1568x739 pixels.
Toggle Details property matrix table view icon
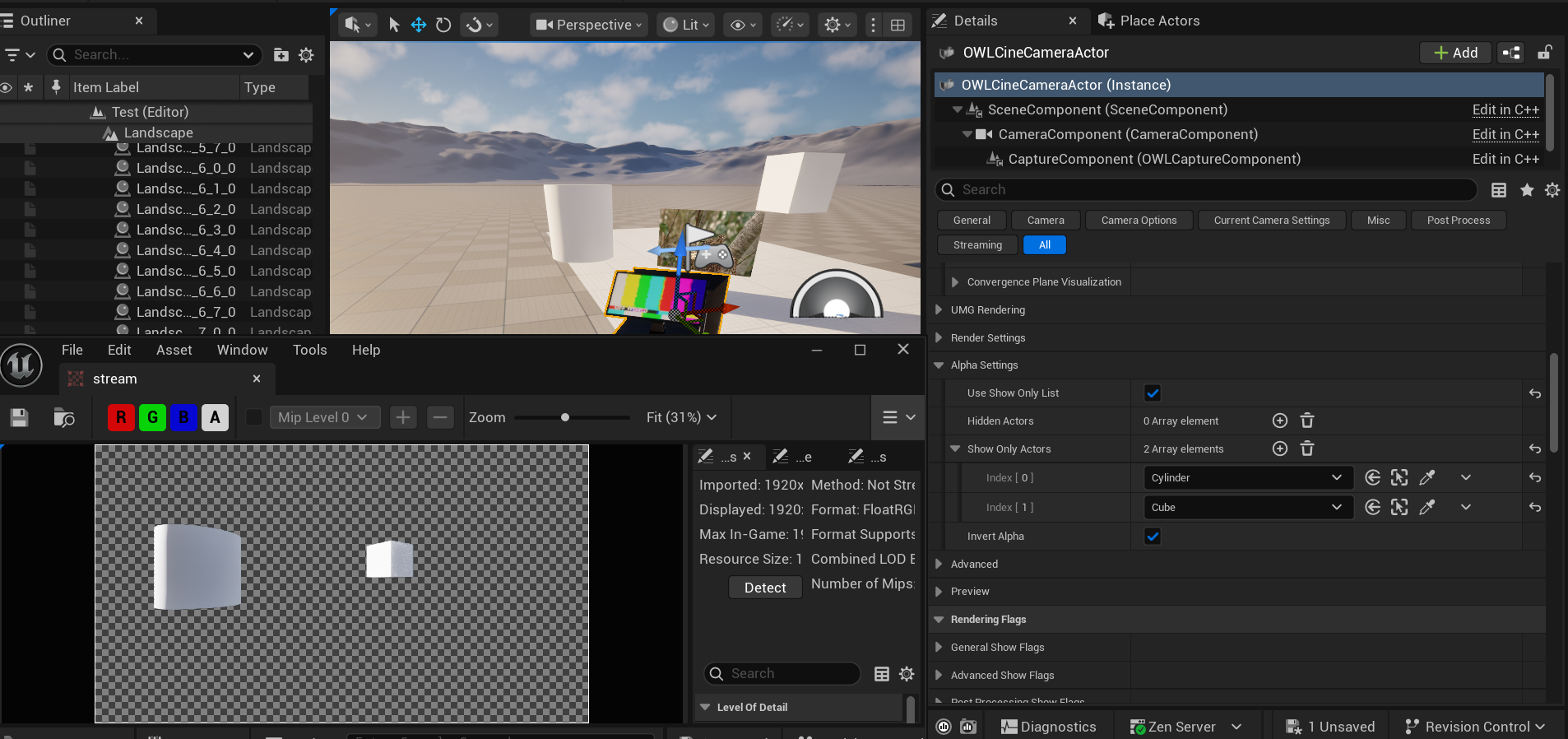click(1499, 190)
